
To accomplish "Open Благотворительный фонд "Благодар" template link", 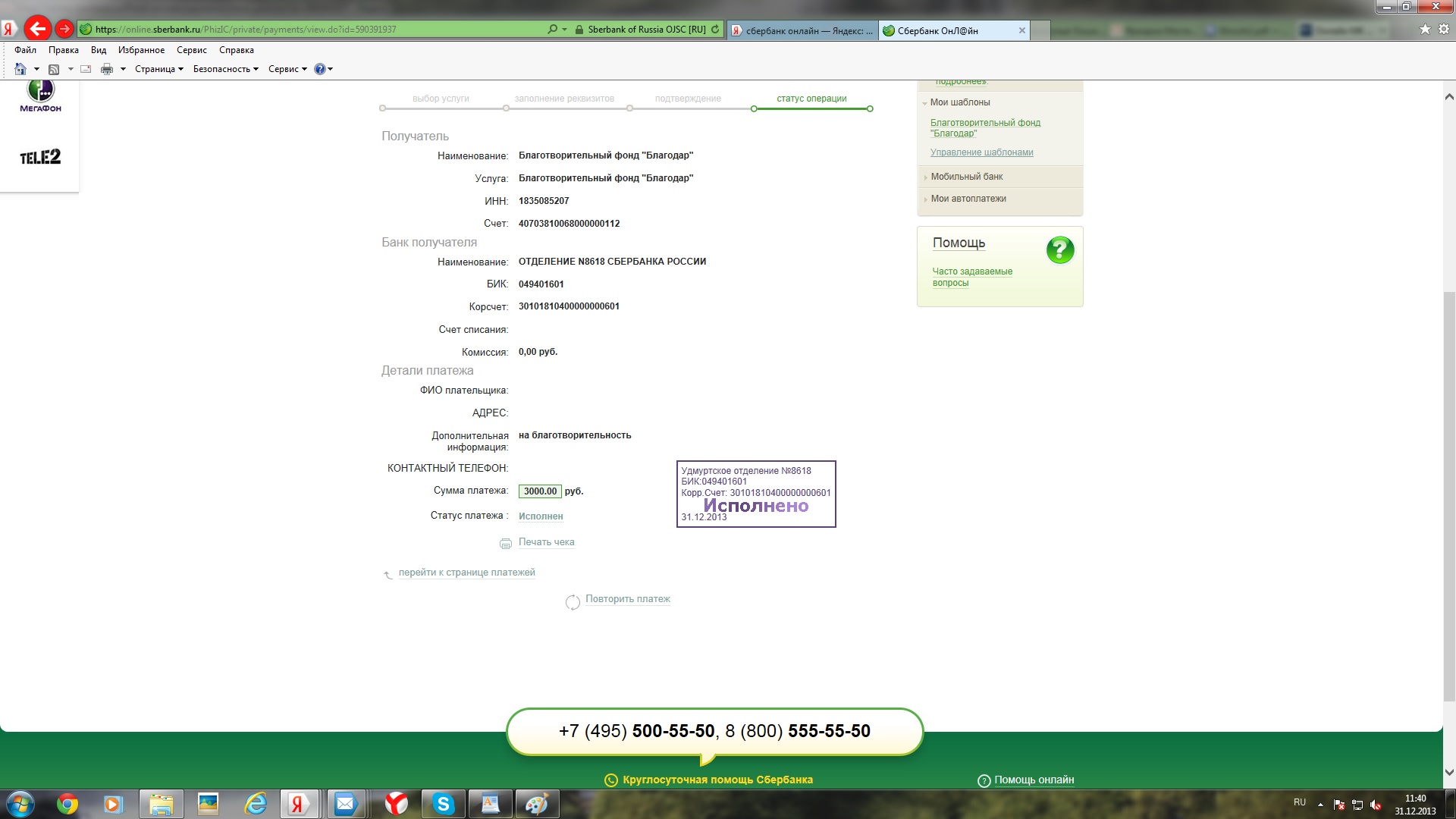I will click(985, 128).
